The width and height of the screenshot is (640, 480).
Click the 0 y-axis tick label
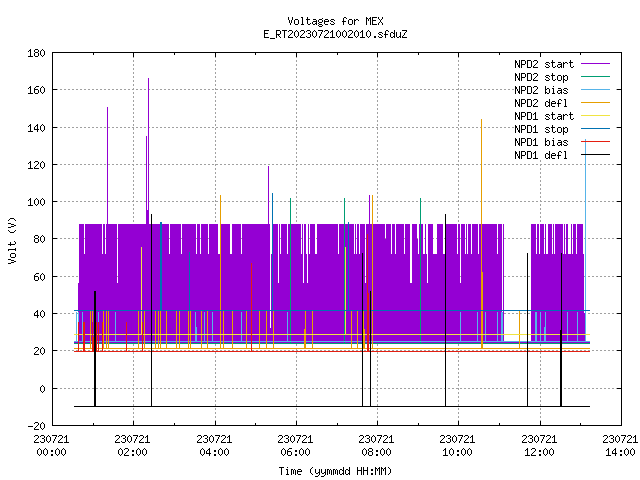(x=42, y=389)
